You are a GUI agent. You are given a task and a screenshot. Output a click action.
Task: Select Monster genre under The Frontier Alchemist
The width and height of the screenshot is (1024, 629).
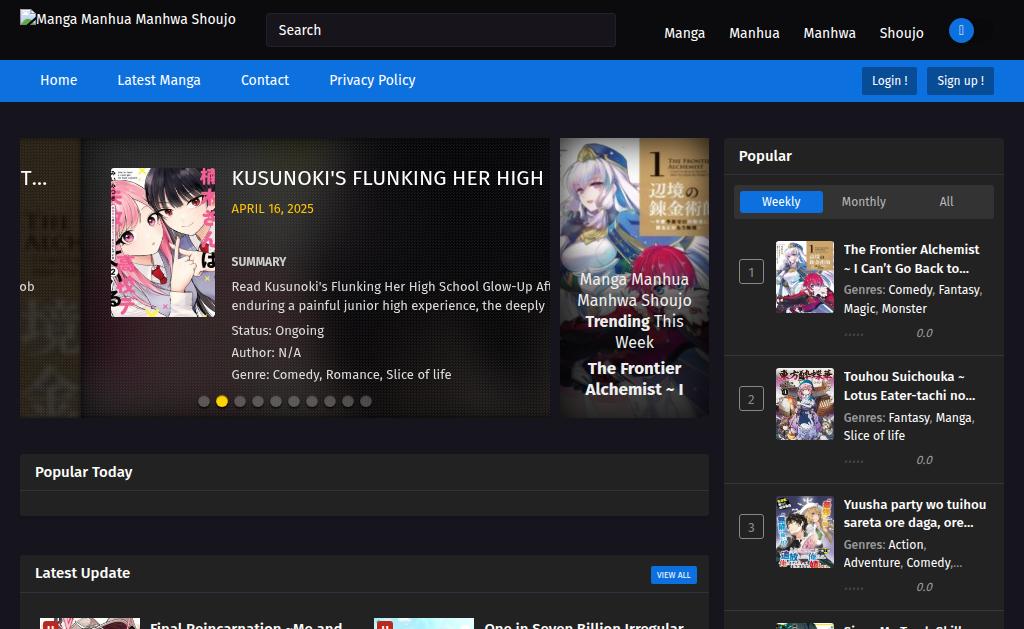(x=904, y=309)
